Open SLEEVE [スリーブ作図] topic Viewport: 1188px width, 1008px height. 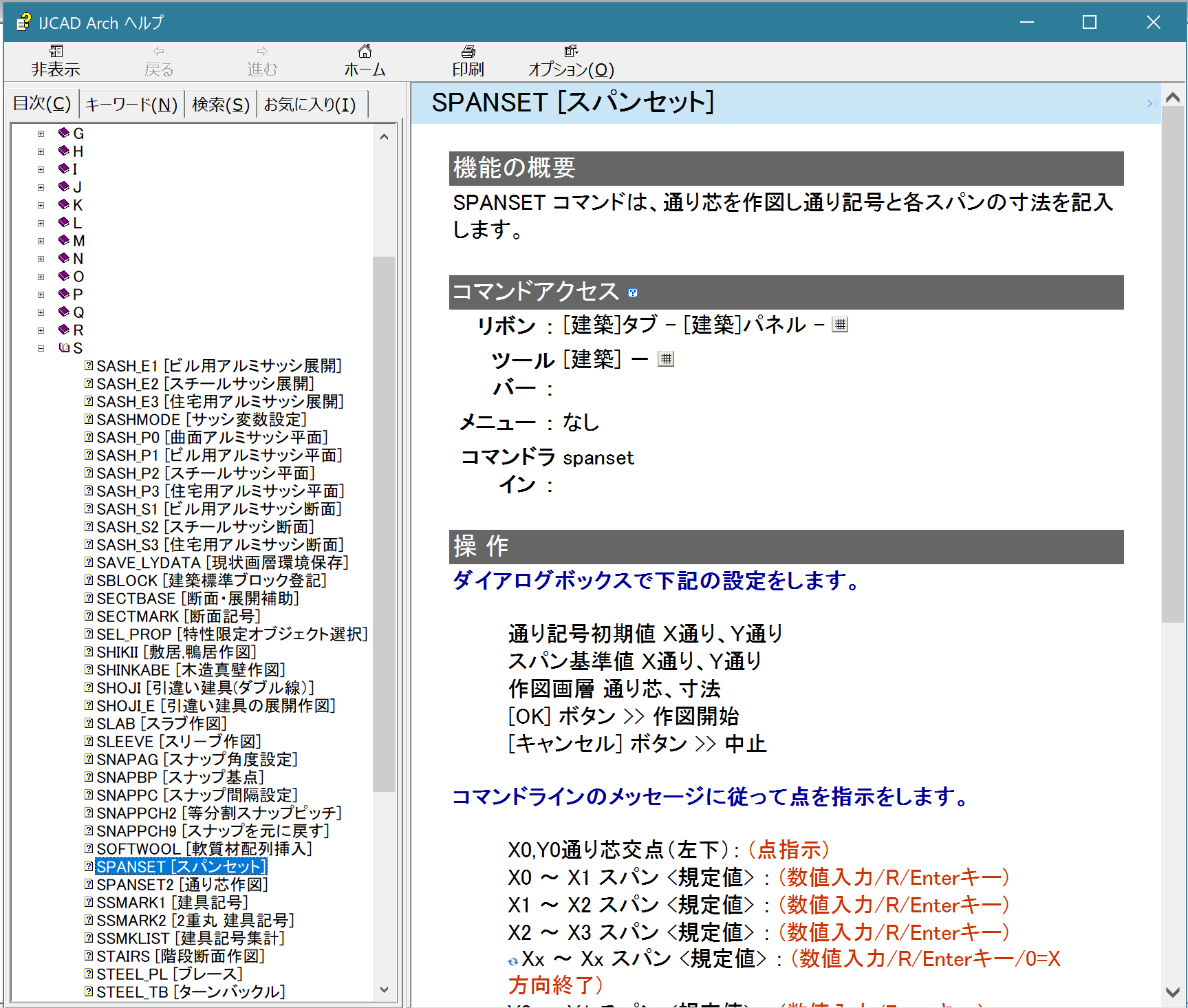pos(179,741)
